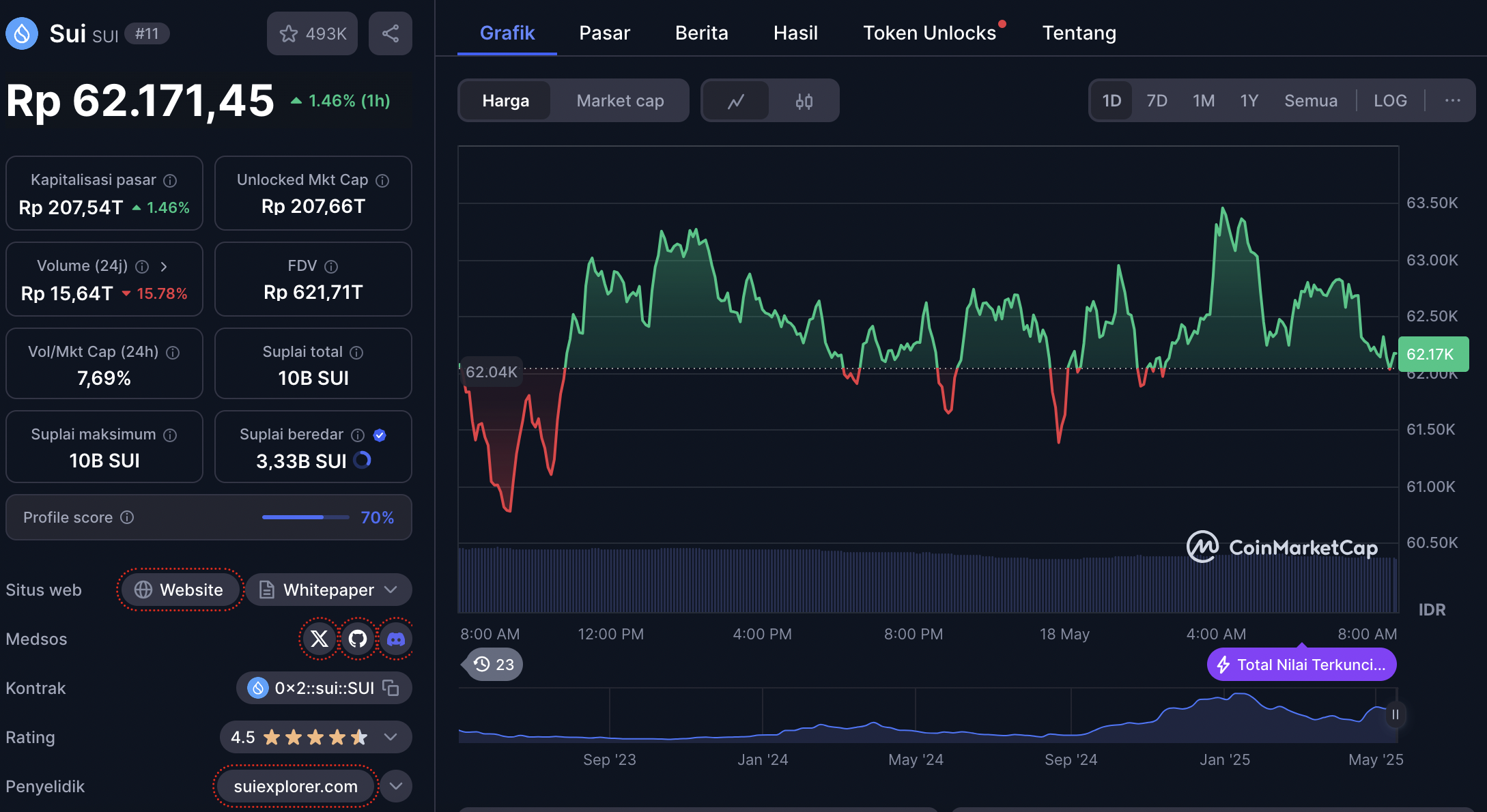Switch to the line chart icon

[x=736, y=101]
